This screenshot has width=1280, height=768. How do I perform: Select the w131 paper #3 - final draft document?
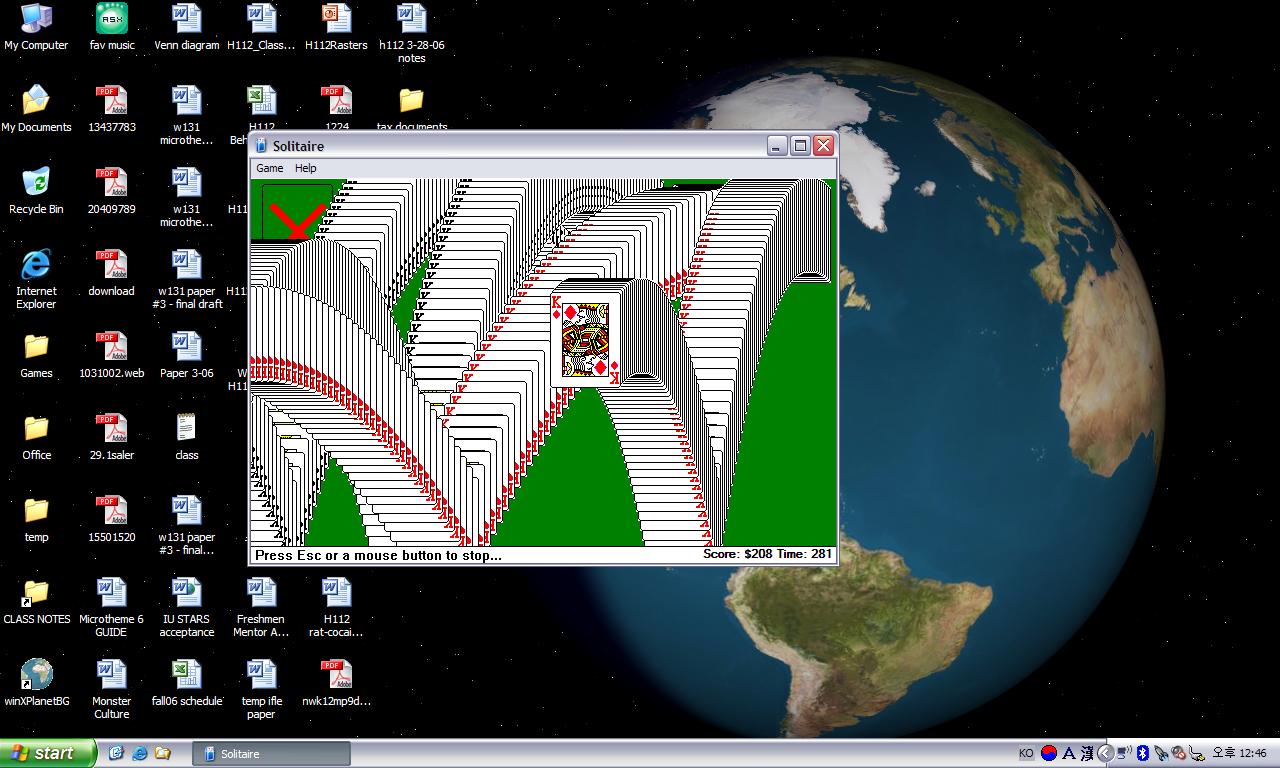pyautogui.click(x=187, y=279)
